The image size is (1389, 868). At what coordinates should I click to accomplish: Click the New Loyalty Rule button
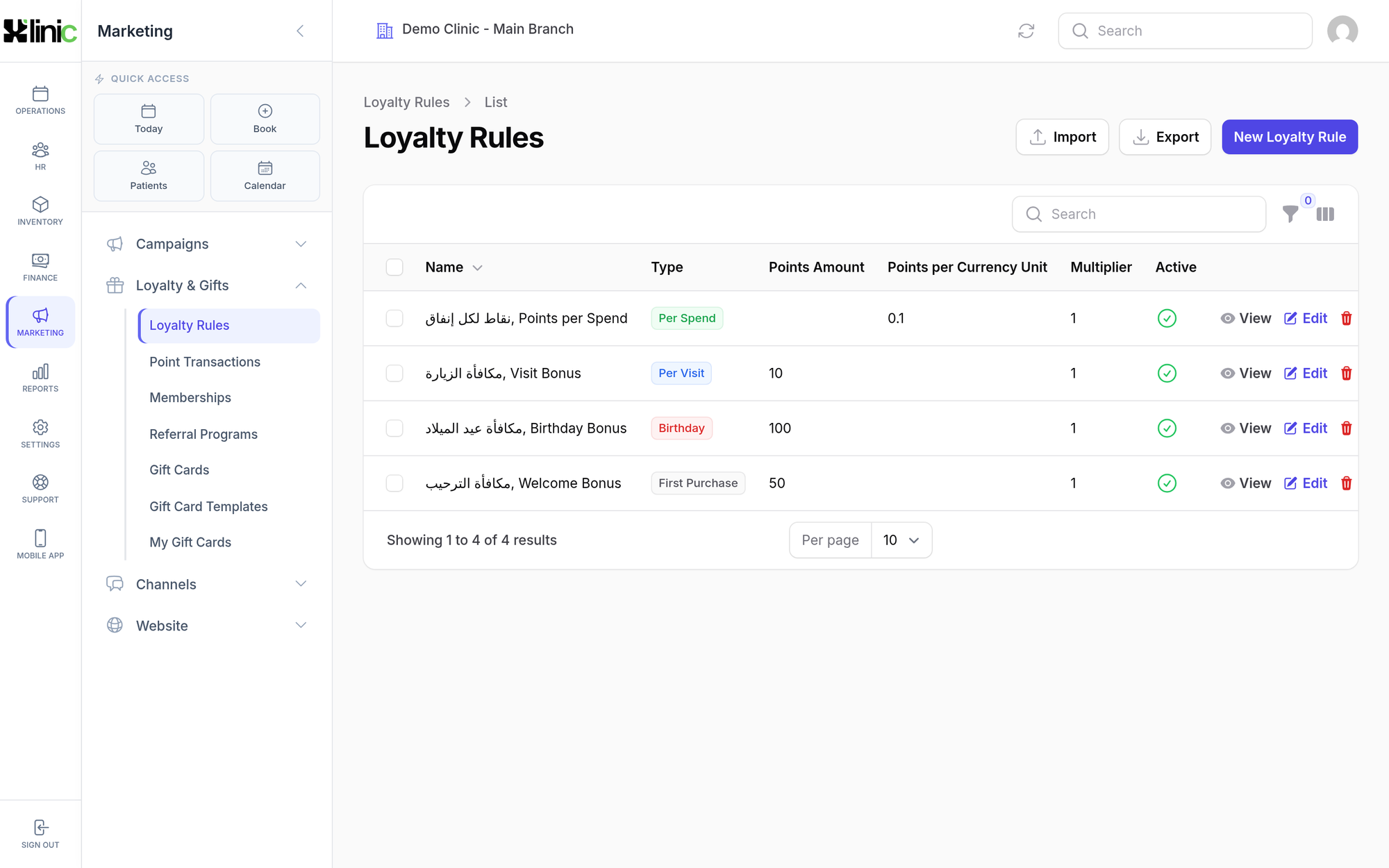[1290, 137]
